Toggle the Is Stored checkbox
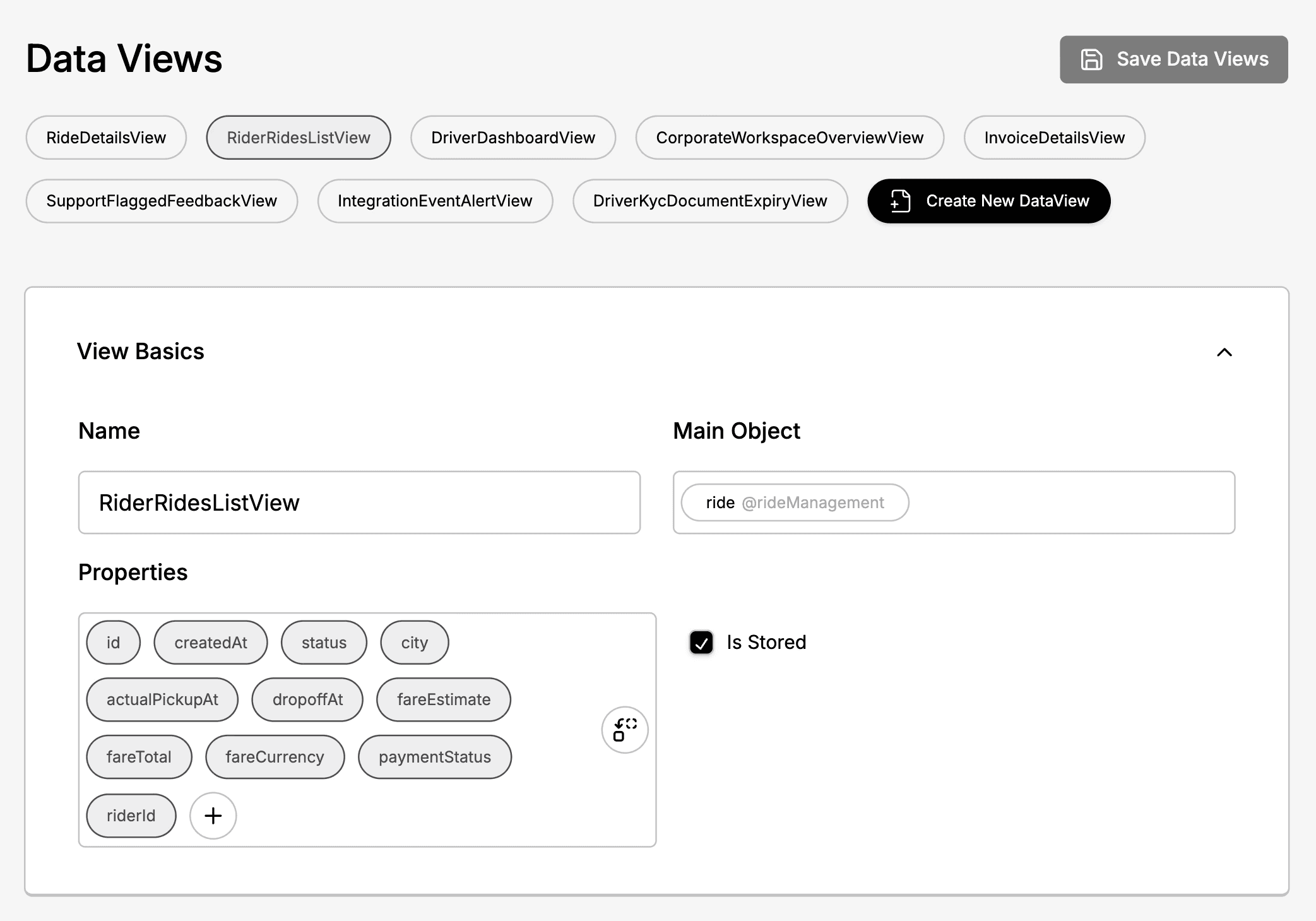Screen dimensions: 1316x921 [x=701, y=643]
